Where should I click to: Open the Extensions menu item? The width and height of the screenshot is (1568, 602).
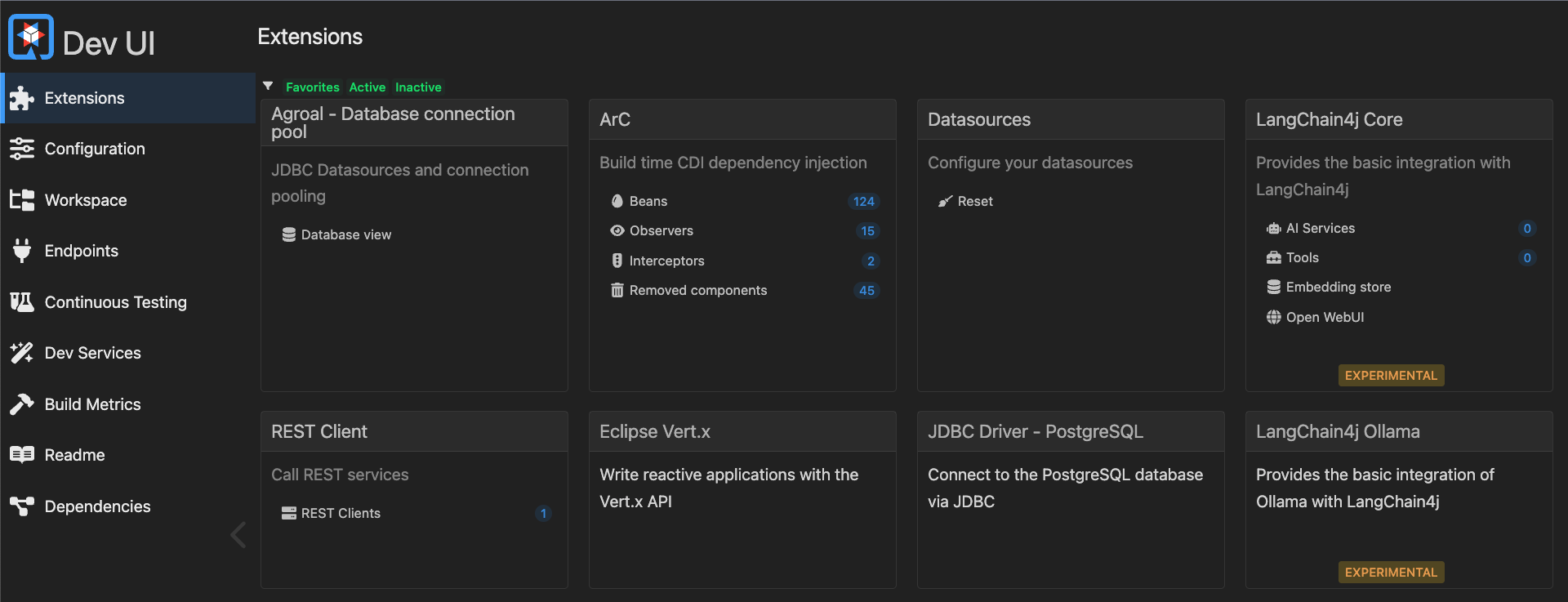(129, 98)
